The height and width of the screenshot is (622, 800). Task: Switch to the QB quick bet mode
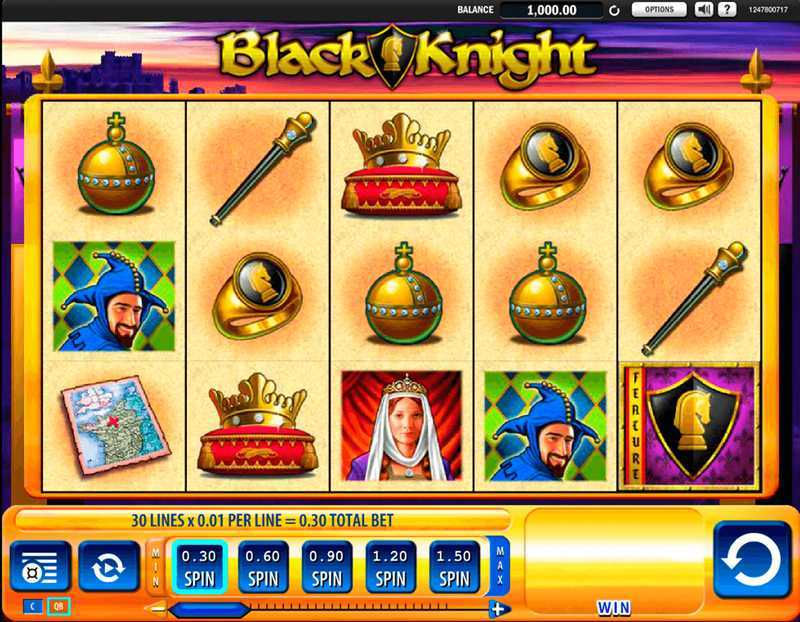tap(59, 607)
